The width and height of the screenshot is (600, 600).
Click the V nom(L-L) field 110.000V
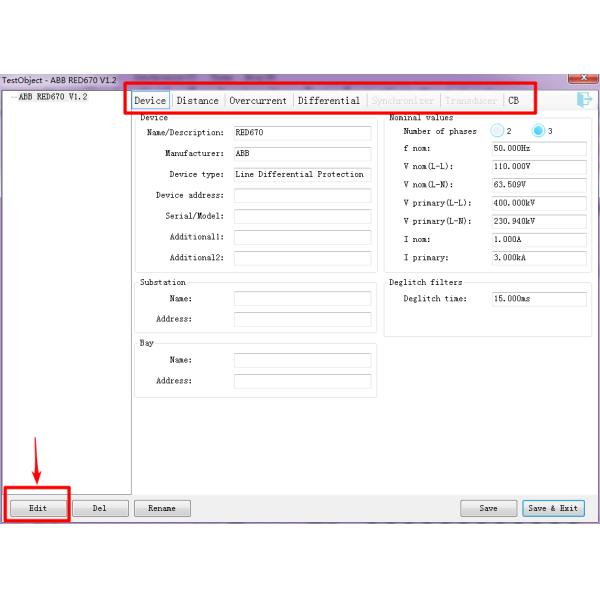coord(539,167)
